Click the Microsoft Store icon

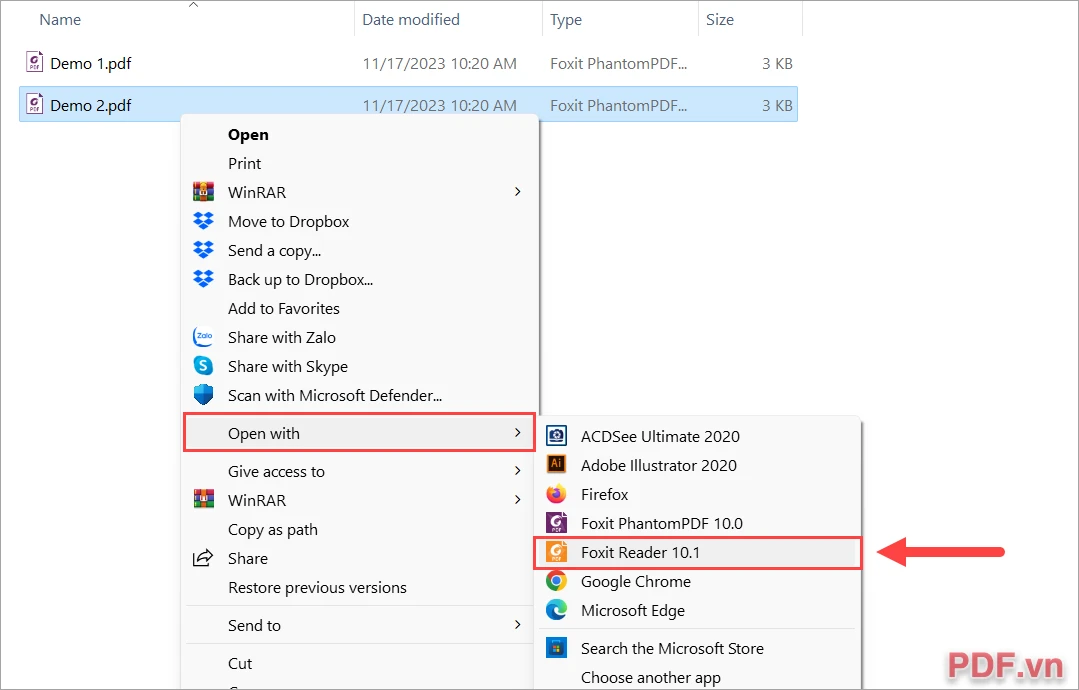click(x=556, y=648)
